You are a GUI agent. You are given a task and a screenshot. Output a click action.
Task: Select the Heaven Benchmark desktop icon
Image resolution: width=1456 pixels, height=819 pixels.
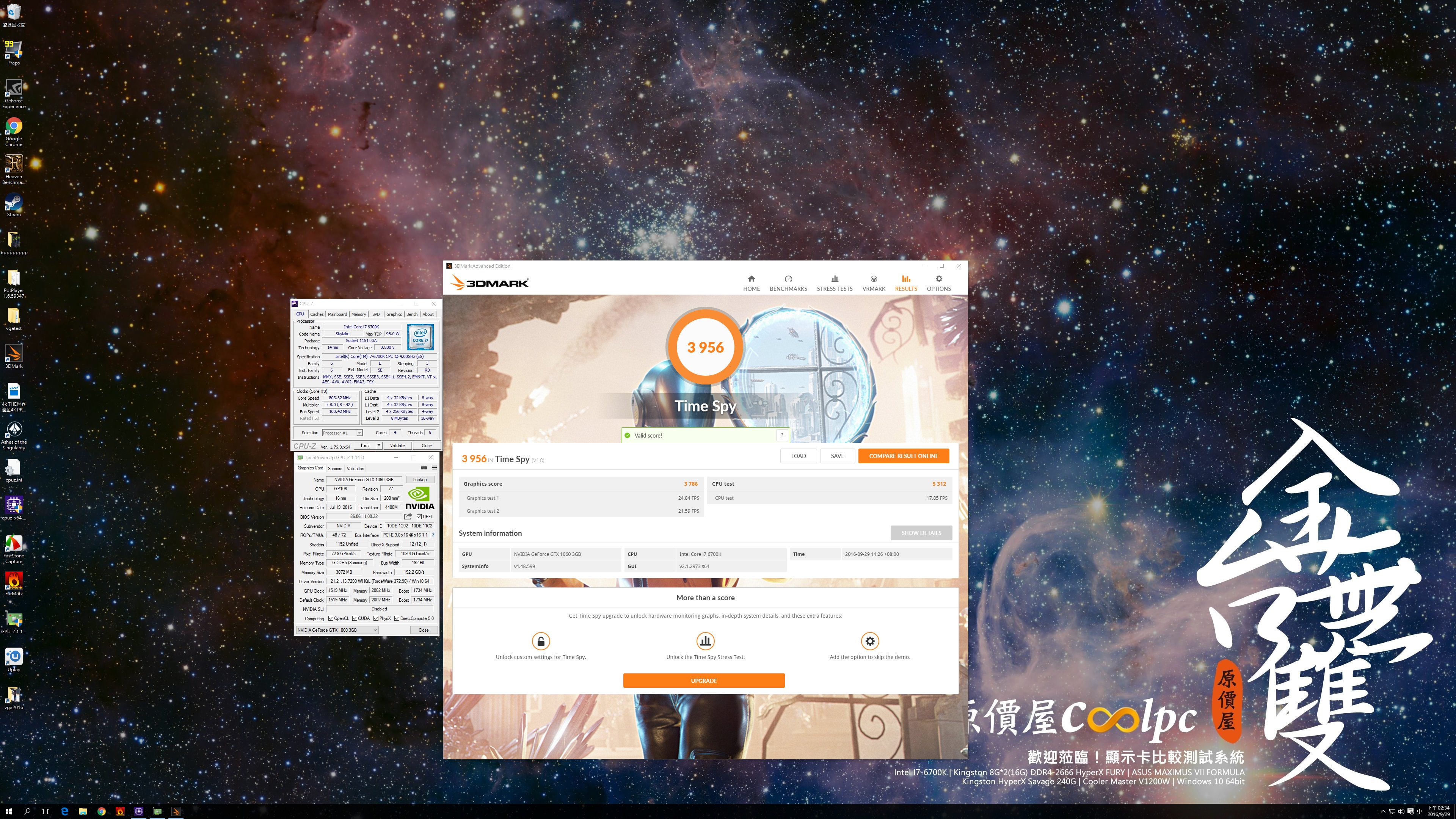[x=14, y=169]
